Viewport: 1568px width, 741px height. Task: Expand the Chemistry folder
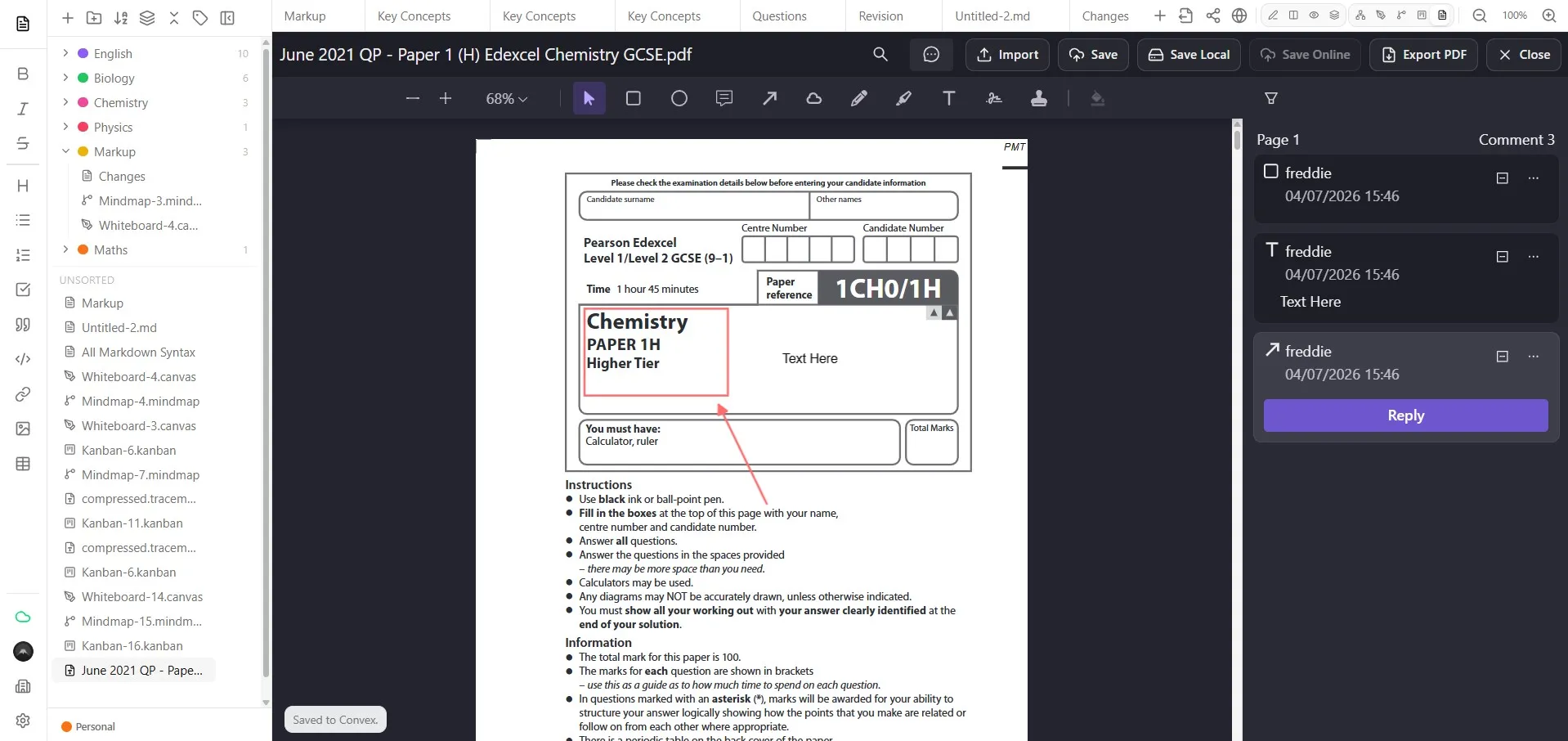tap(65, 102)
